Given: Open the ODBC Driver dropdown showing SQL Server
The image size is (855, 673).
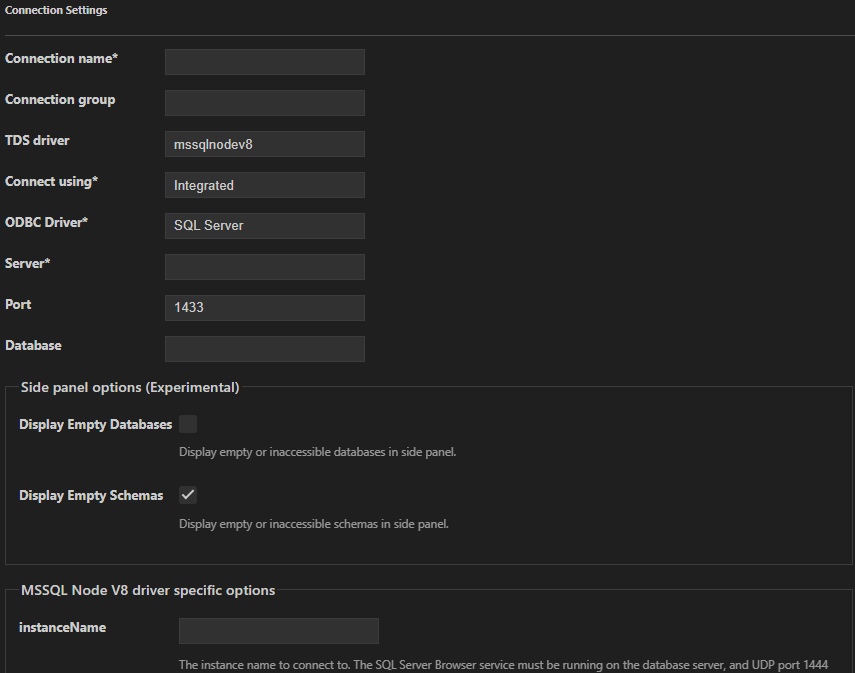Looking at the screenshot, I should point(264,226).
